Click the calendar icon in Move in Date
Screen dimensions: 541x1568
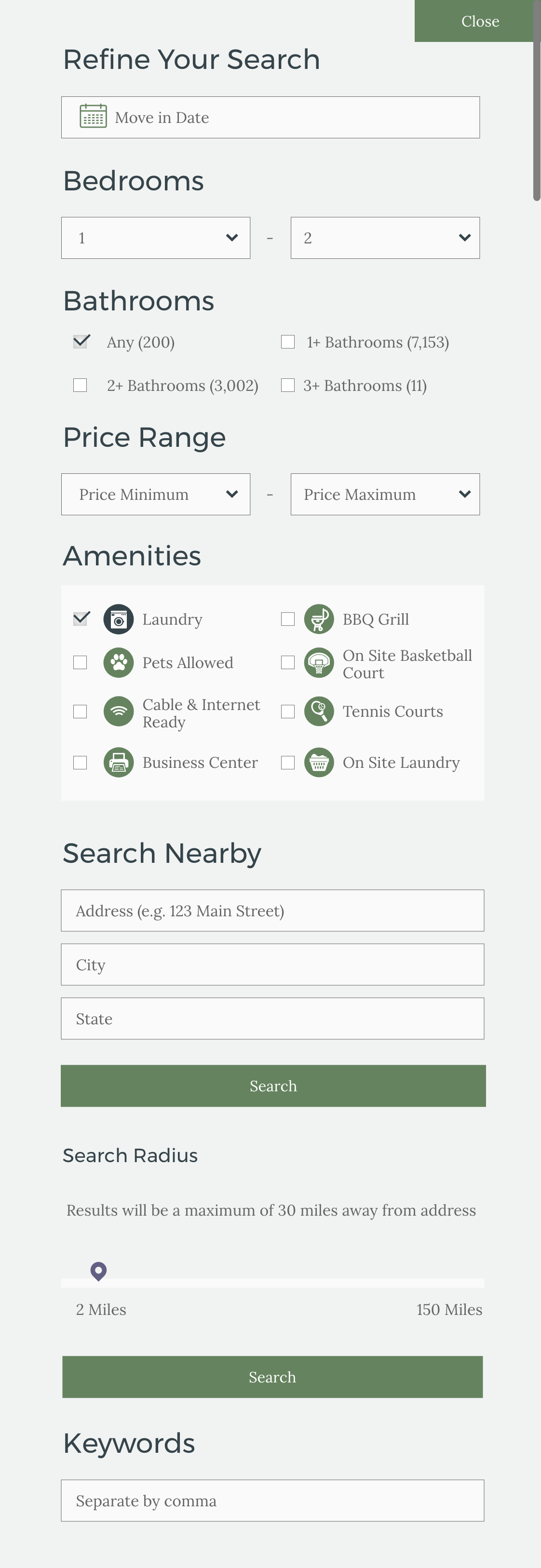click(x=93, y=116)
